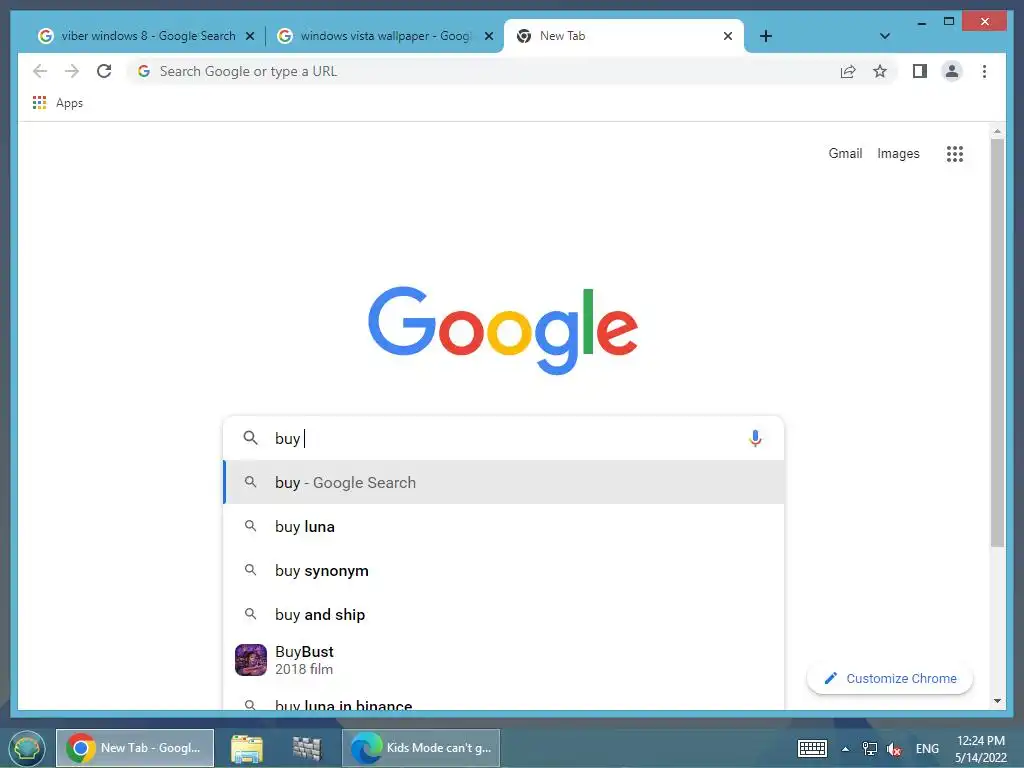Click the Customize Chrome button
Viewport: 1024px width, 768px height.
click(890, 679)
